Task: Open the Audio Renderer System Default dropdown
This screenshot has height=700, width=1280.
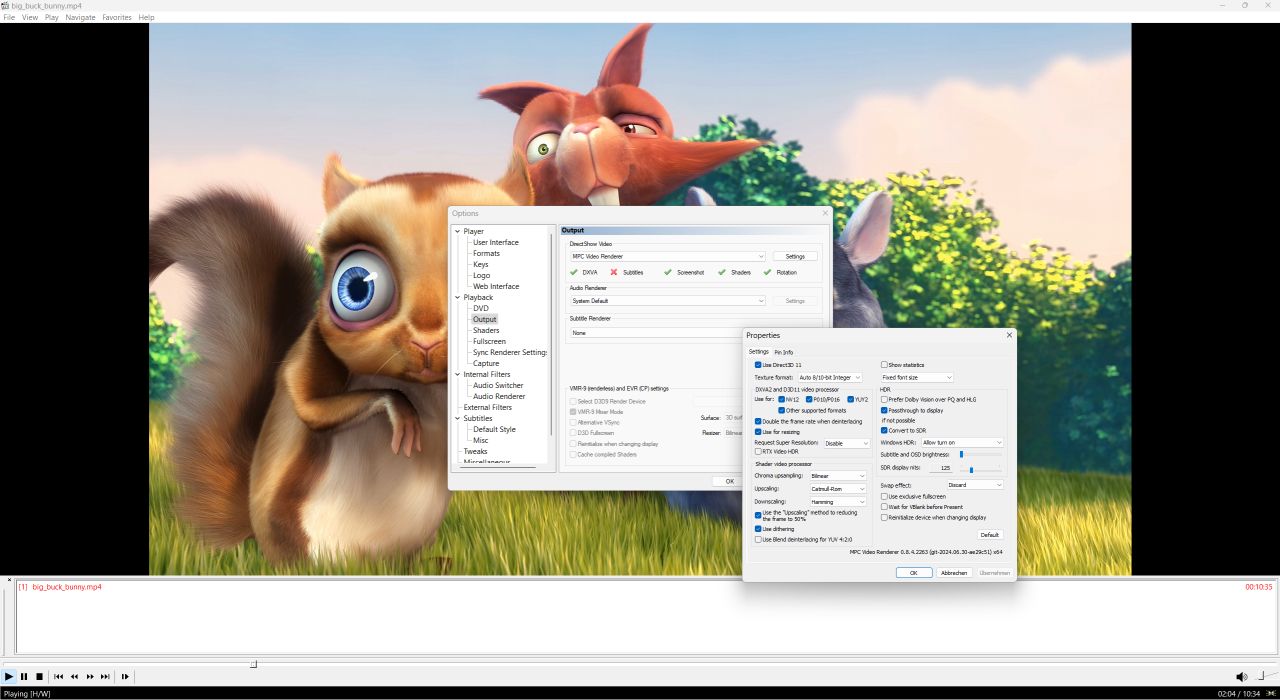Action: coord(668,300)
